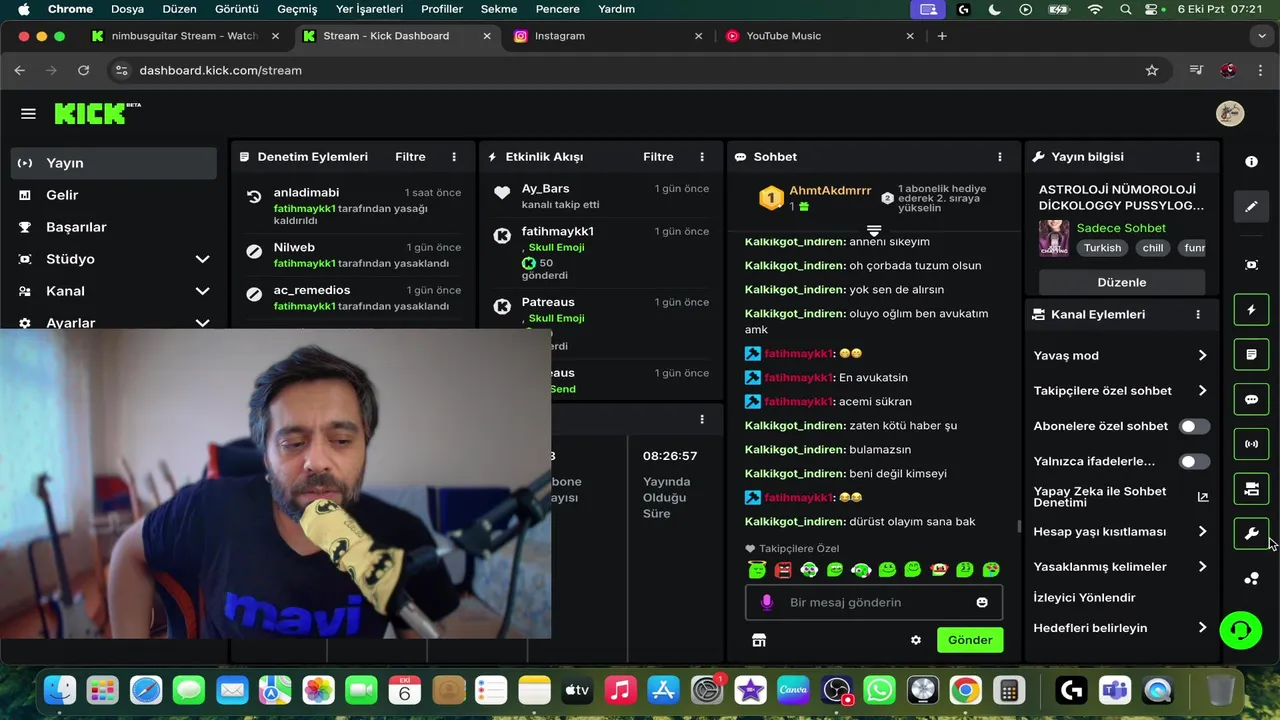Screen dimensions: 1280x720
Task: Click the chat message input field
Action: click(874, 602)
